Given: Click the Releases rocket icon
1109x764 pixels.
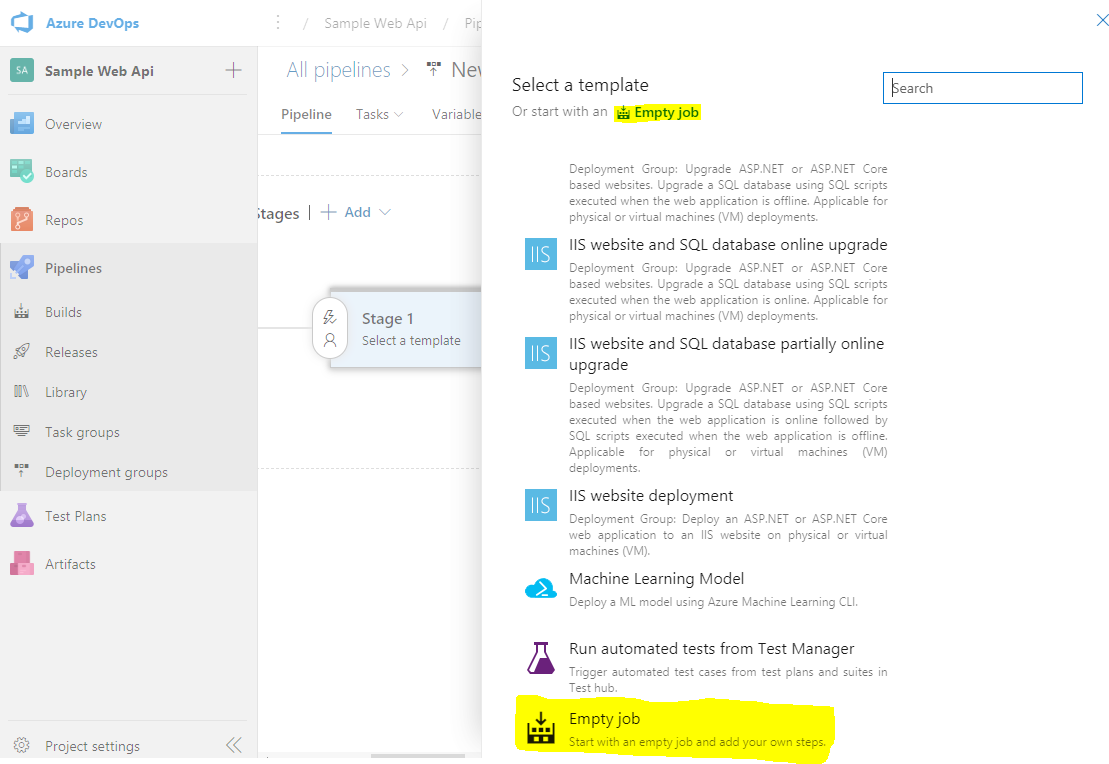Looking at the screenshot, I should (22, 352).
